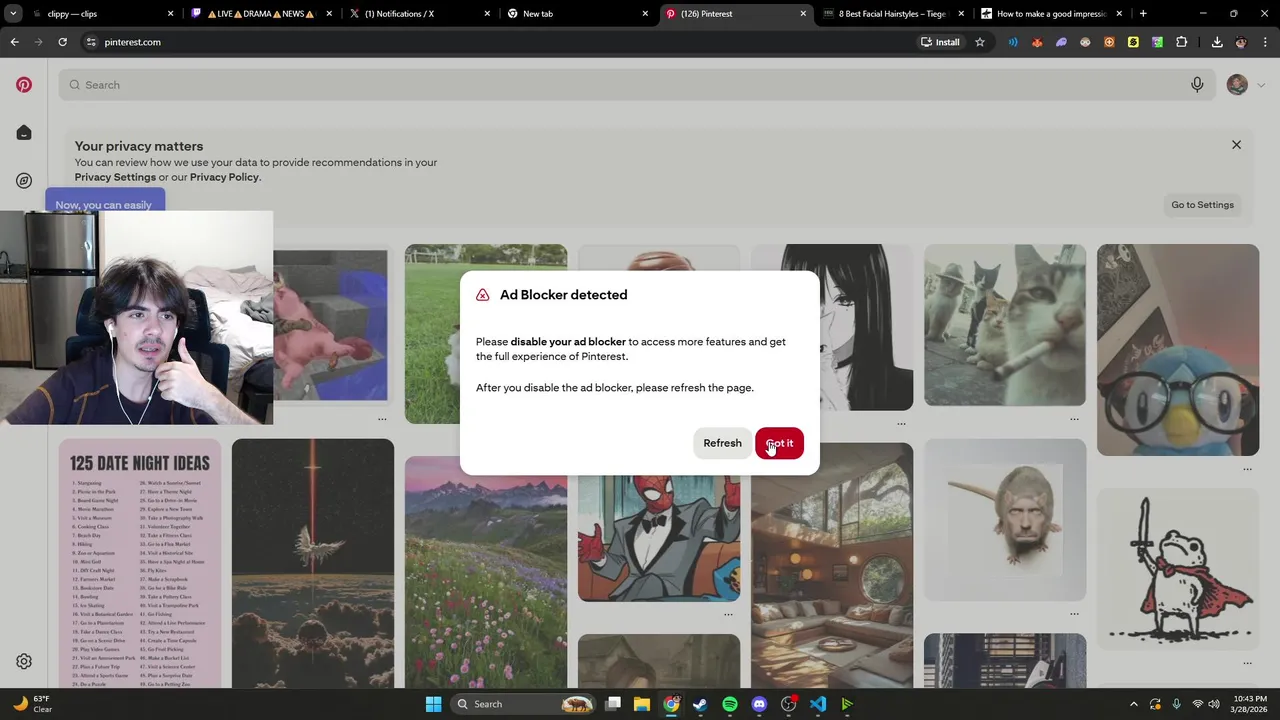This screenshot has width=1280, height=720.
Task: Open the blue penguin plush with glasses pin
Action: coord(1178,350)
